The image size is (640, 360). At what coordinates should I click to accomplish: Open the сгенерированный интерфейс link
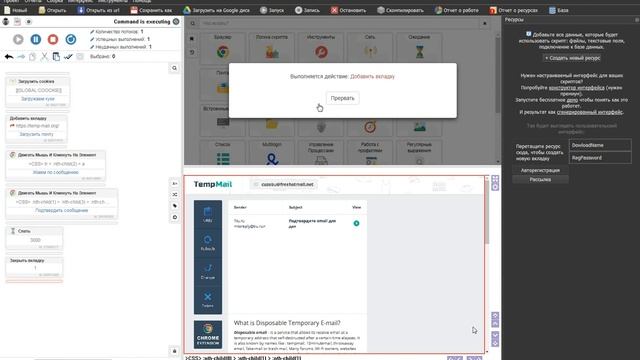tap(590, 112)
